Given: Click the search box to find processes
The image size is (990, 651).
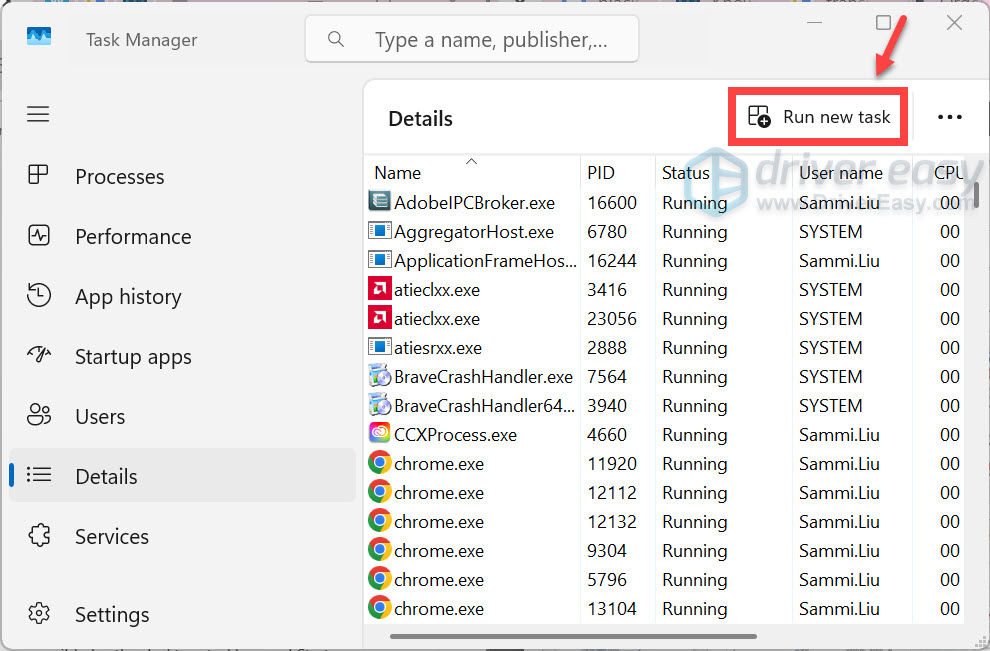Looking at the screenshot, I should click(472, 39).
